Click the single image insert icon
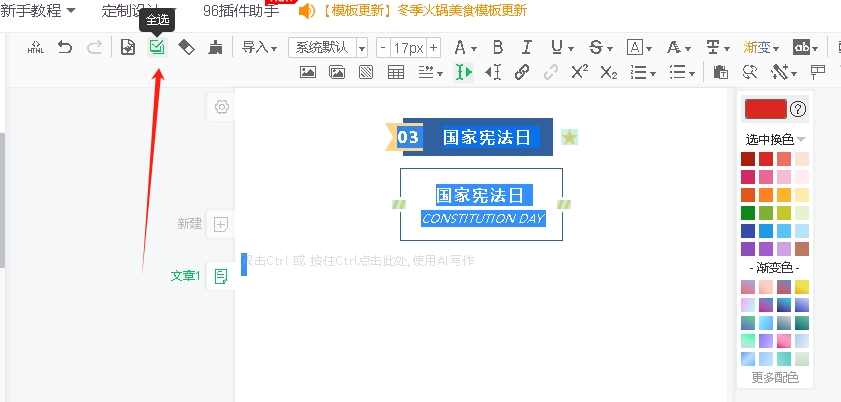Screen dimensions: 841x402 [x=308, y=72]
